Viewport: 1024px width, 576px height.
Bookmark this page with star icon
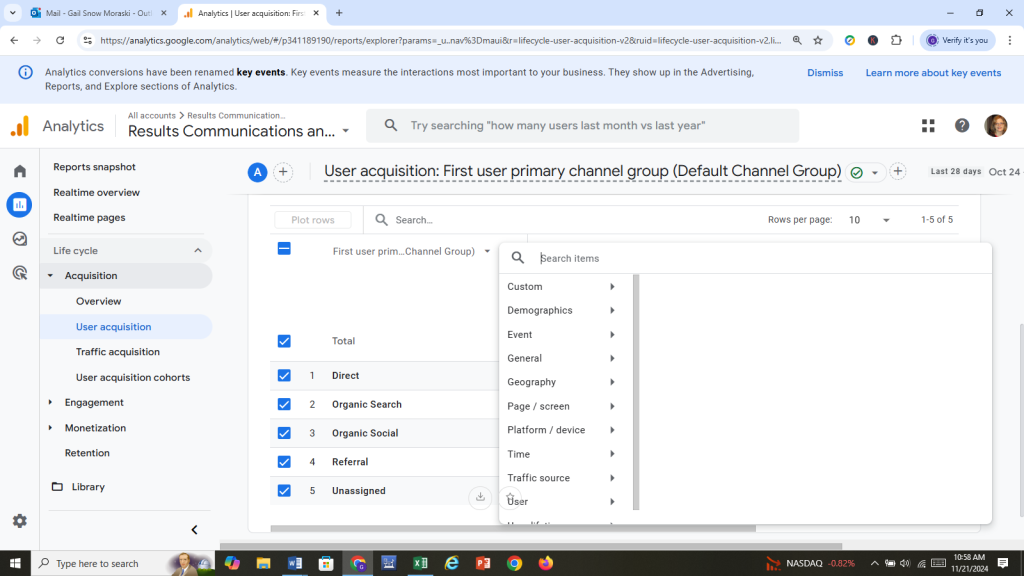point(818,40)
